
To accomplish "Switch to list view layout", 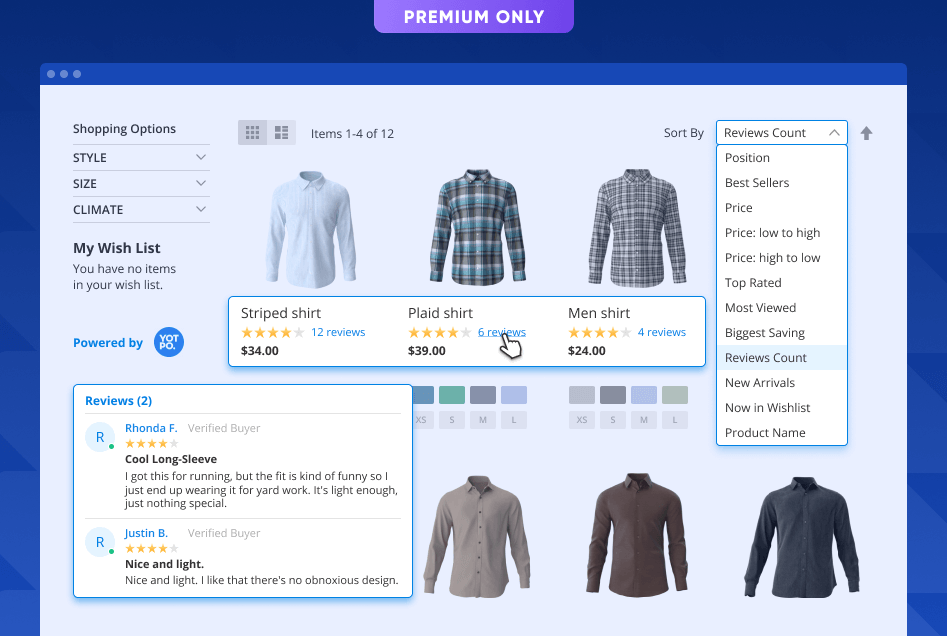I will click(281, 132).
